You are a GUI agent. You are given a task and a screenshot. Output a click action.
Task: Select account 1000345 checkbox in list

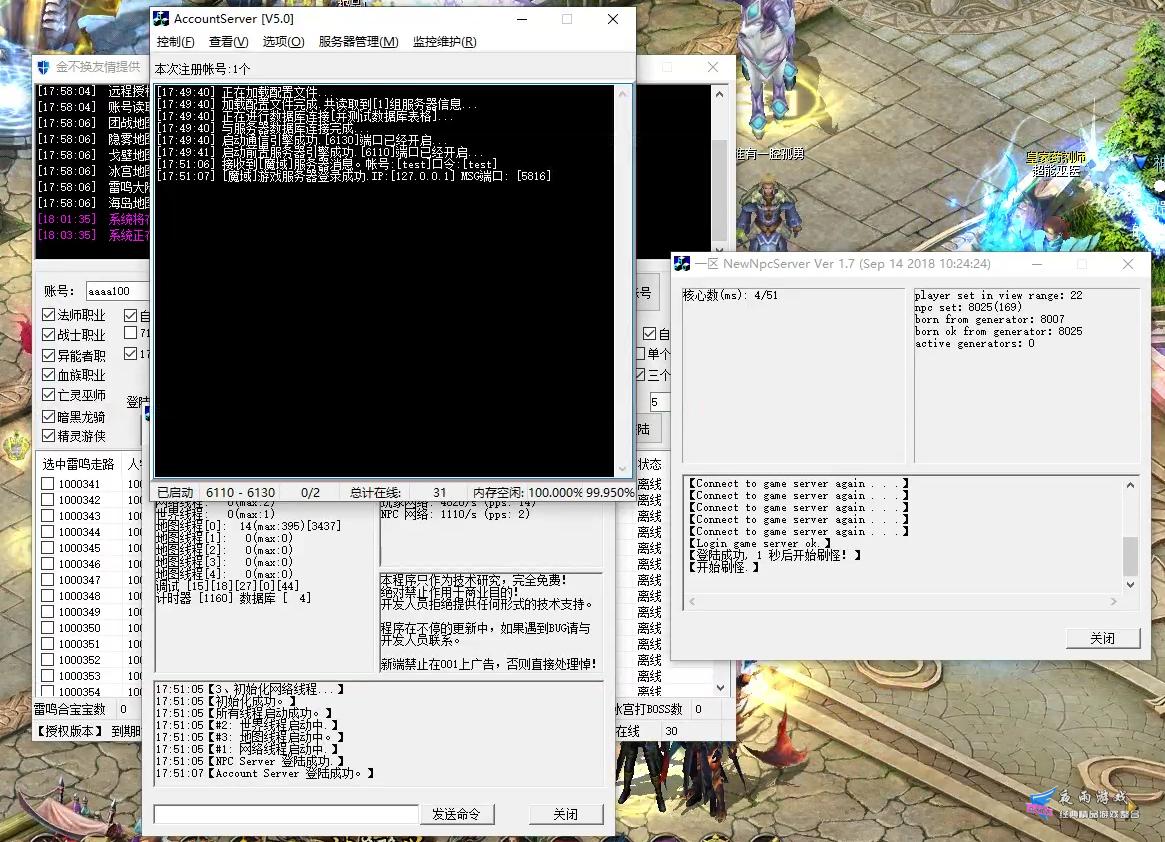click(x=48, y=548)
